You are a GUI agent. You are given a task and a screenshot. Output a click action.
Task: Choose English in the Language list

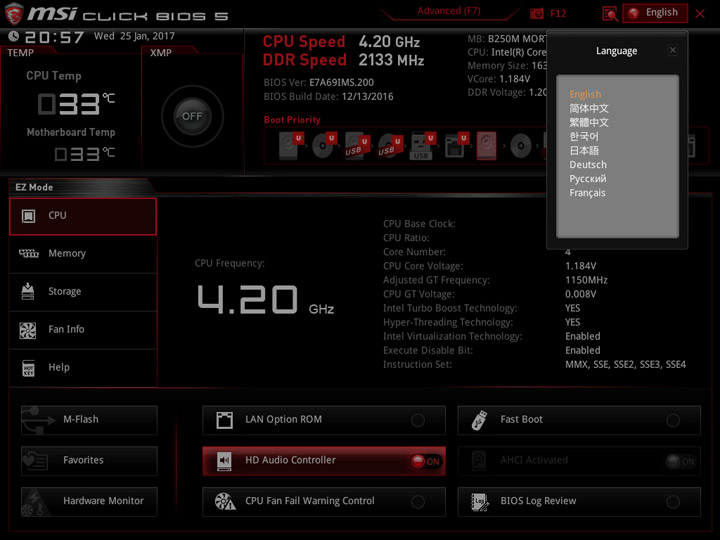click(585, 94)
